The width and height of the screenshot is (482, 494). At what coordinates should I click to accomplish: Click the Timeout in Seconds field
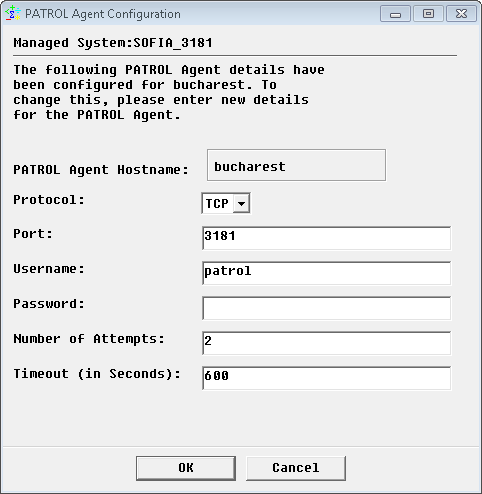point(327,378)
